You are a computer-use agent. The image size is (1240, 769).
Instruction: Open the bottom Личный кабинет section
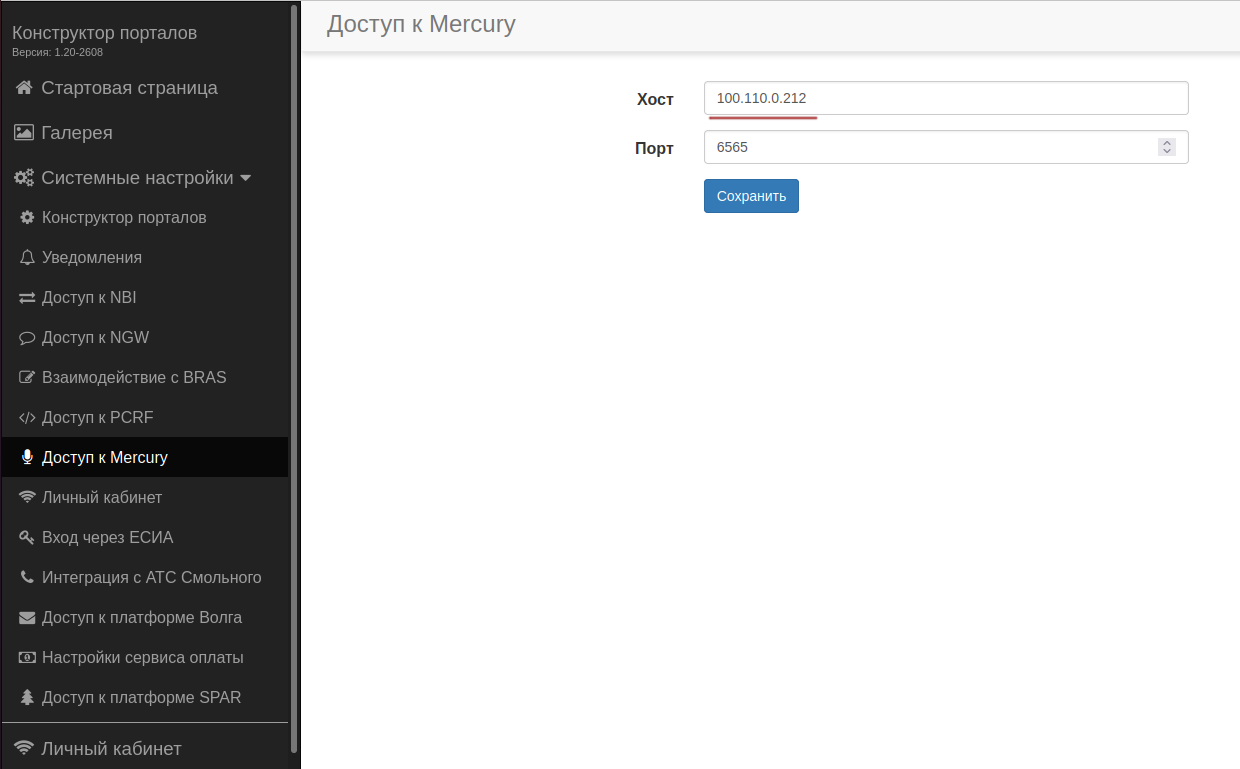(x=111, y=748)
